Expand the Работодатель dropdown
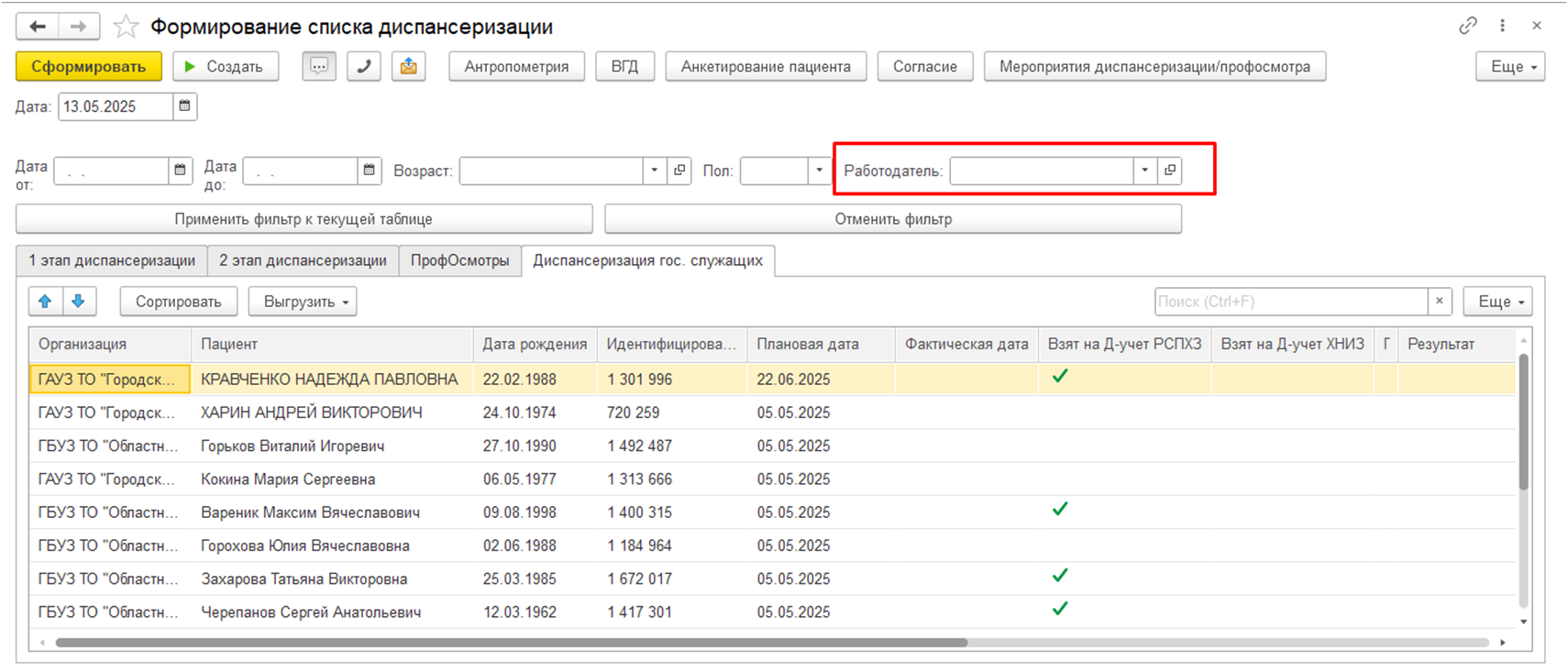1568x672 pixels. (1144, 171)
